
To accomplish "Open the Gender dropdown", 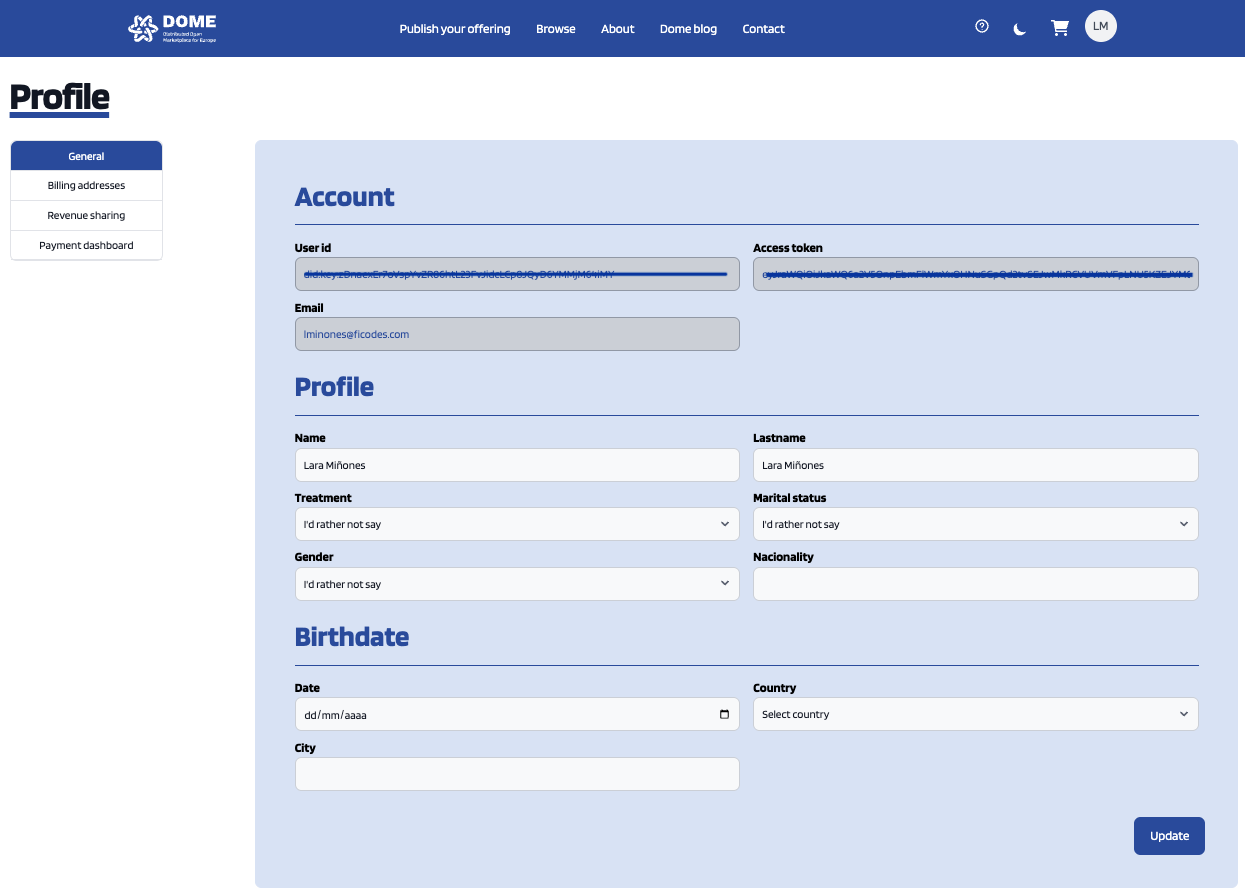I will pos(516,584).
